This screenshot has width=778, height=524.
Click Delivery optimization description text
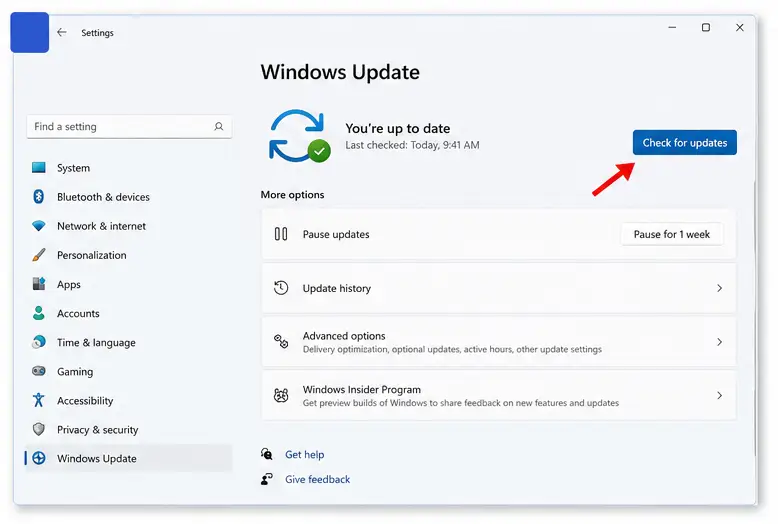[452, 349]
